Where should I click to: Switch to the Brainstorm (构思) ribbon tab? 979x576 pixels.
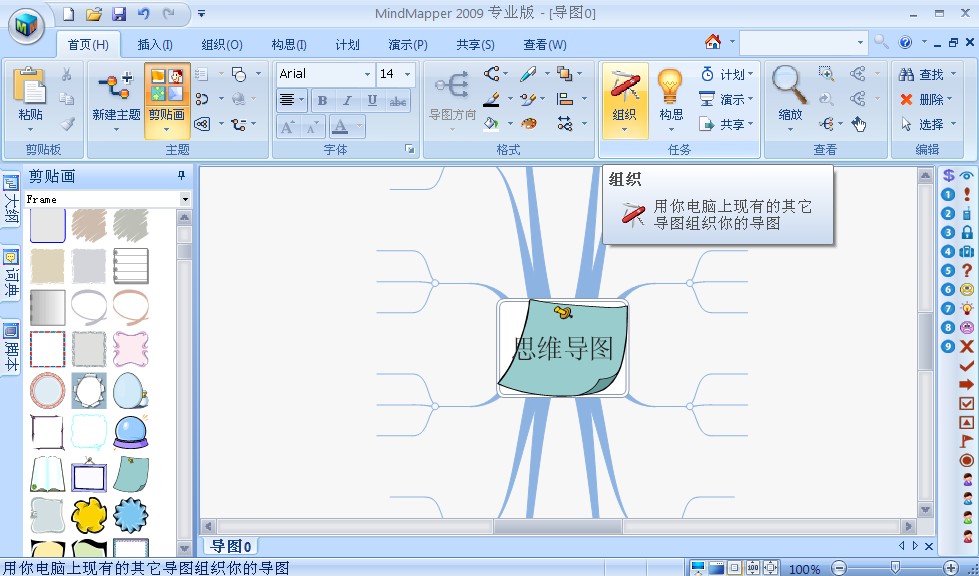point(288,45)
